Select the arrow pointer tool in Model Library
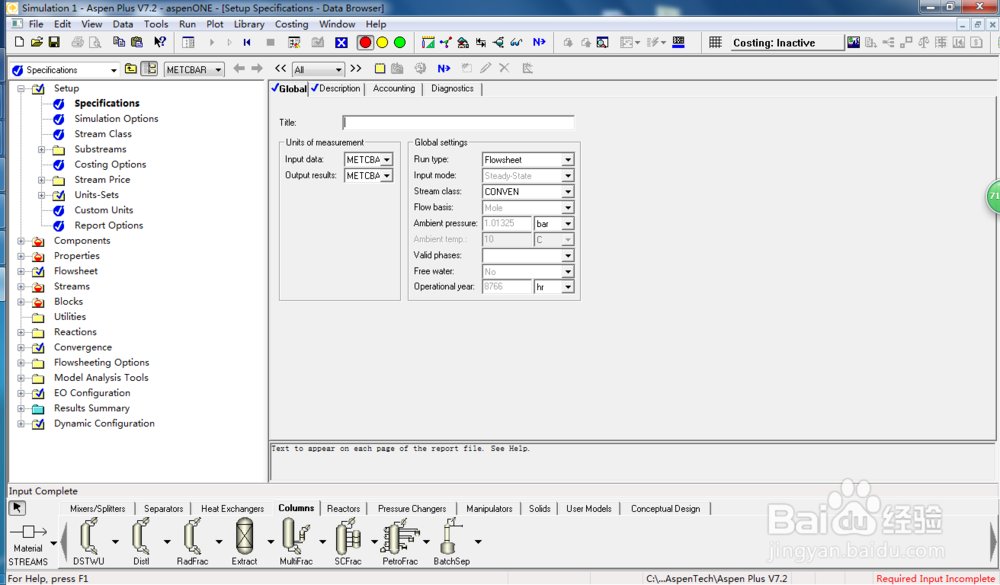The image size is (1000, 585). (17, 508)
